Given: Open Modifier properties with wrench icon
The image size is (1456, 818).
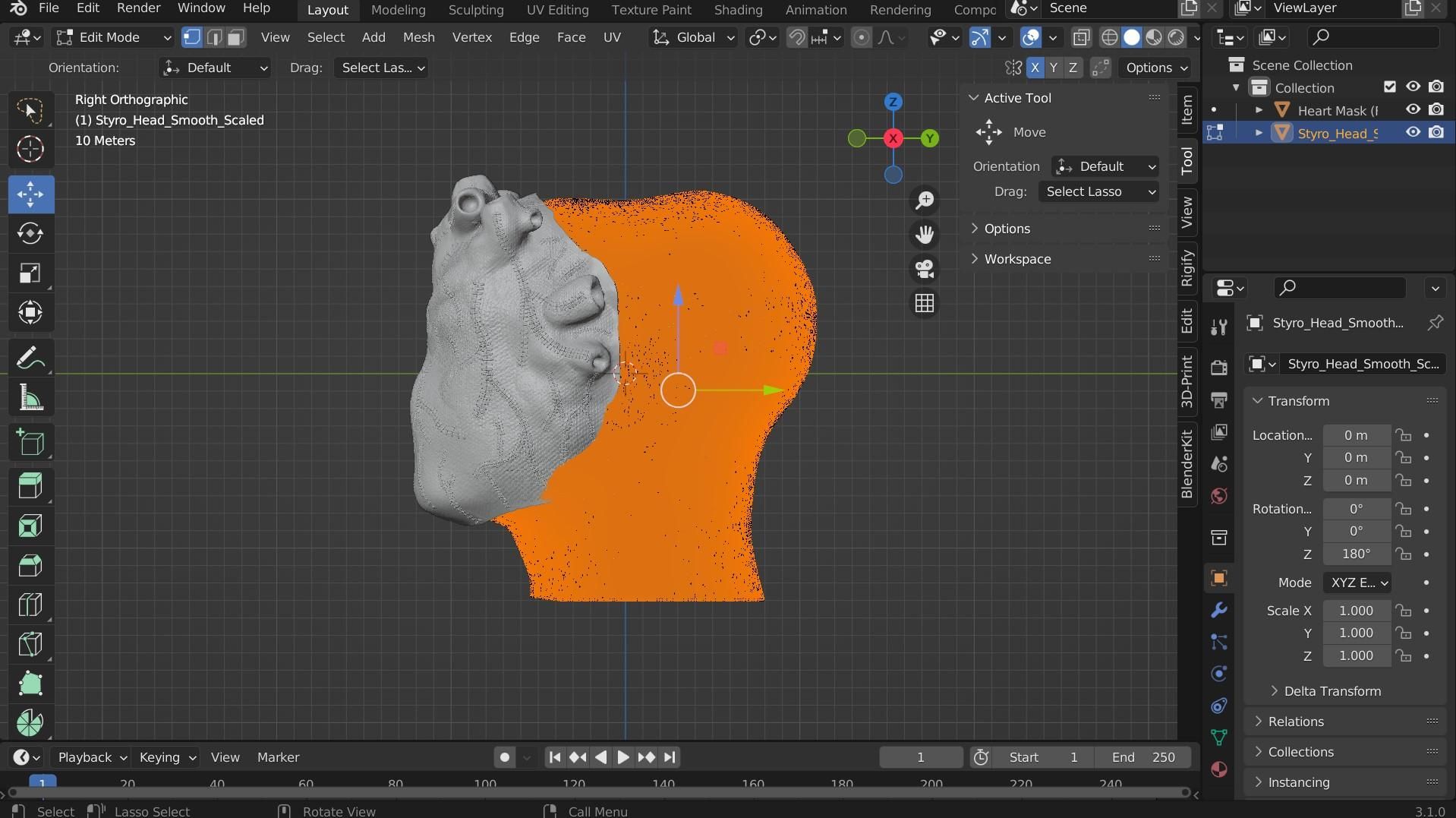Looking at the screenshot, I should [x=1218, y=609].
